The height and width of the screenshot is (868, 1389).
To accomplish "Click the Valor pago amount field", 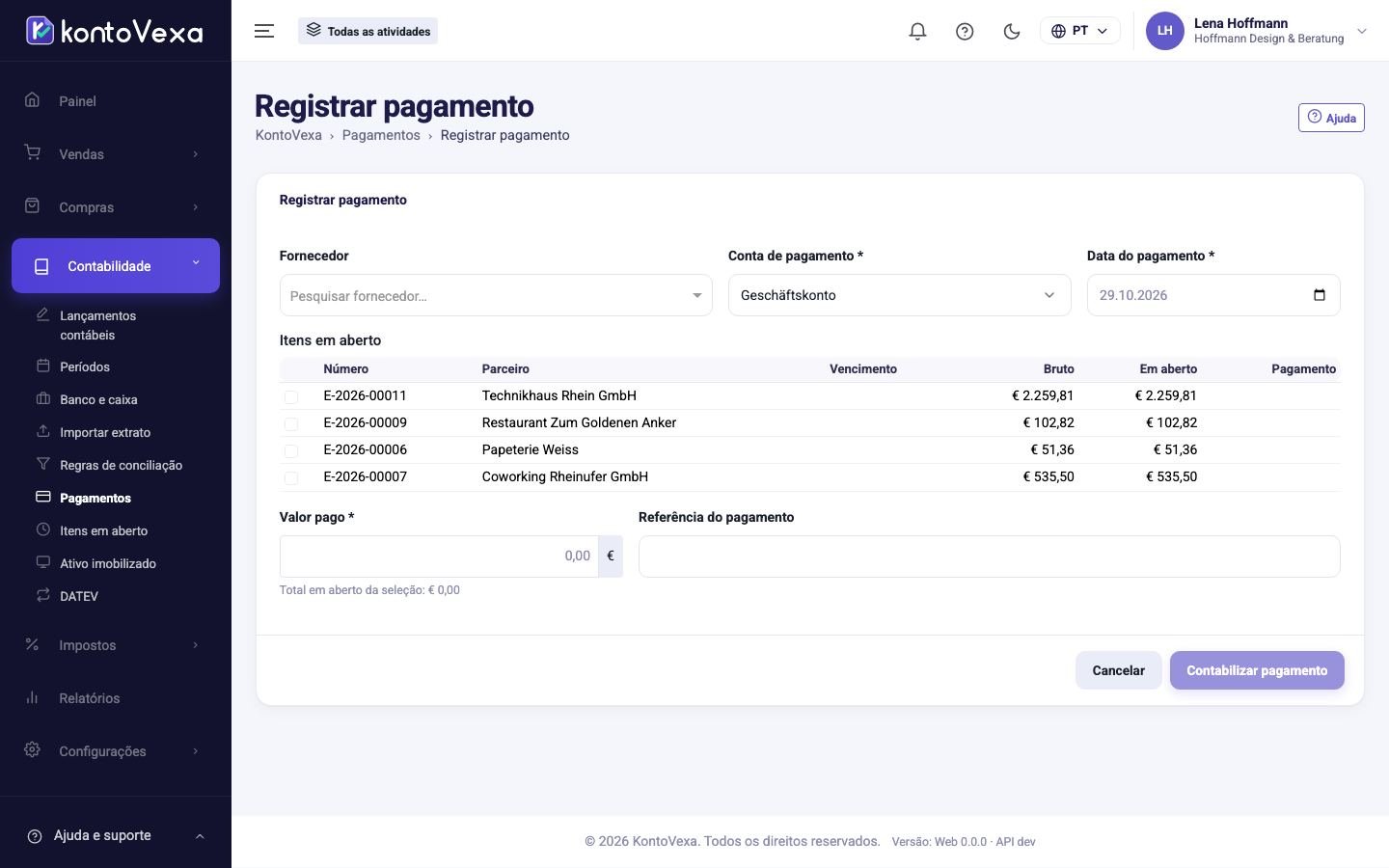I will pyautogui.click(x=439, y=556).
